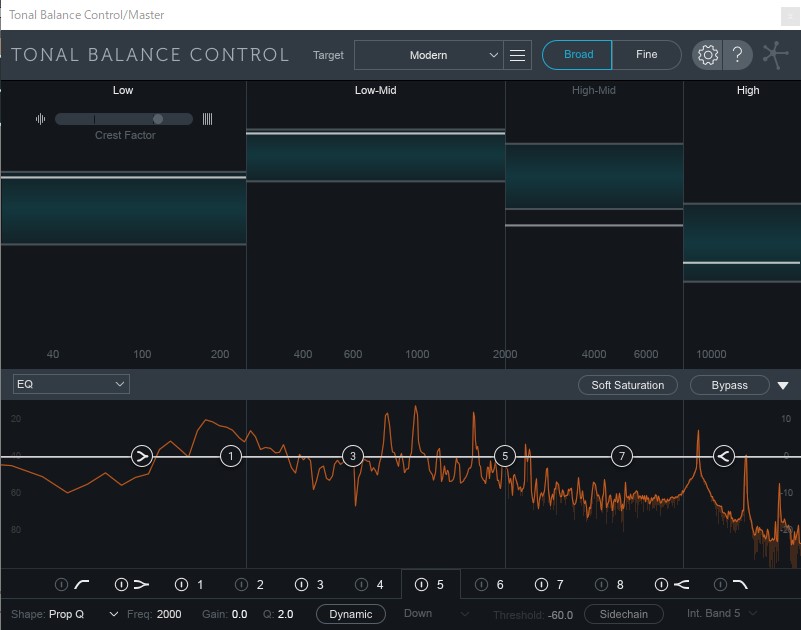Screen dimensions: 801x630
Task: Open the help question mark
Action: click(737, 54)
